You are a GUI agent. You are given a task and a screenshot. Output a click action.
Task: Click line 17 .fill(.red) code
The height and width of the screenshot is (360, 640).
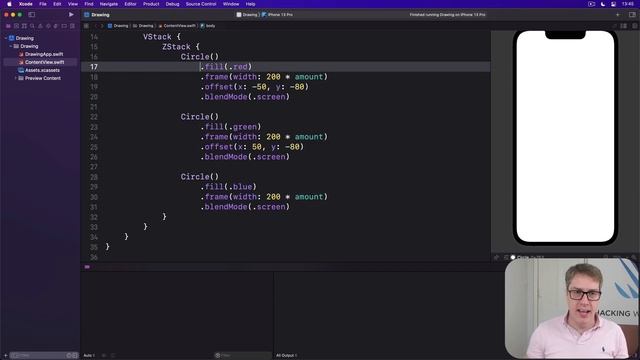pos(226,67)
